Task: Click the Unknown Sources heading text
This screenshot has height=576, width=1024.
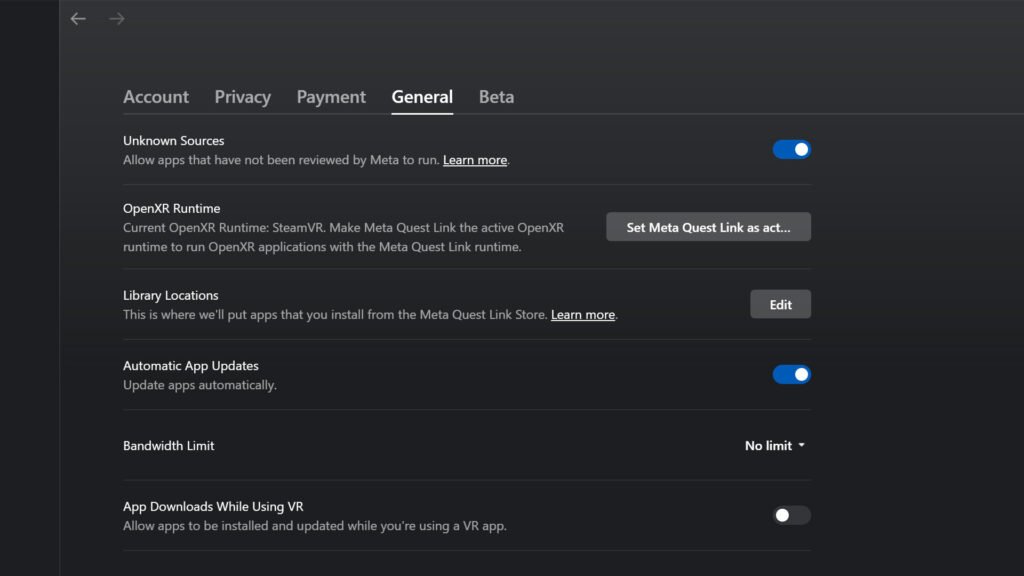Action: pyautogui.click(x=174, y=140)
